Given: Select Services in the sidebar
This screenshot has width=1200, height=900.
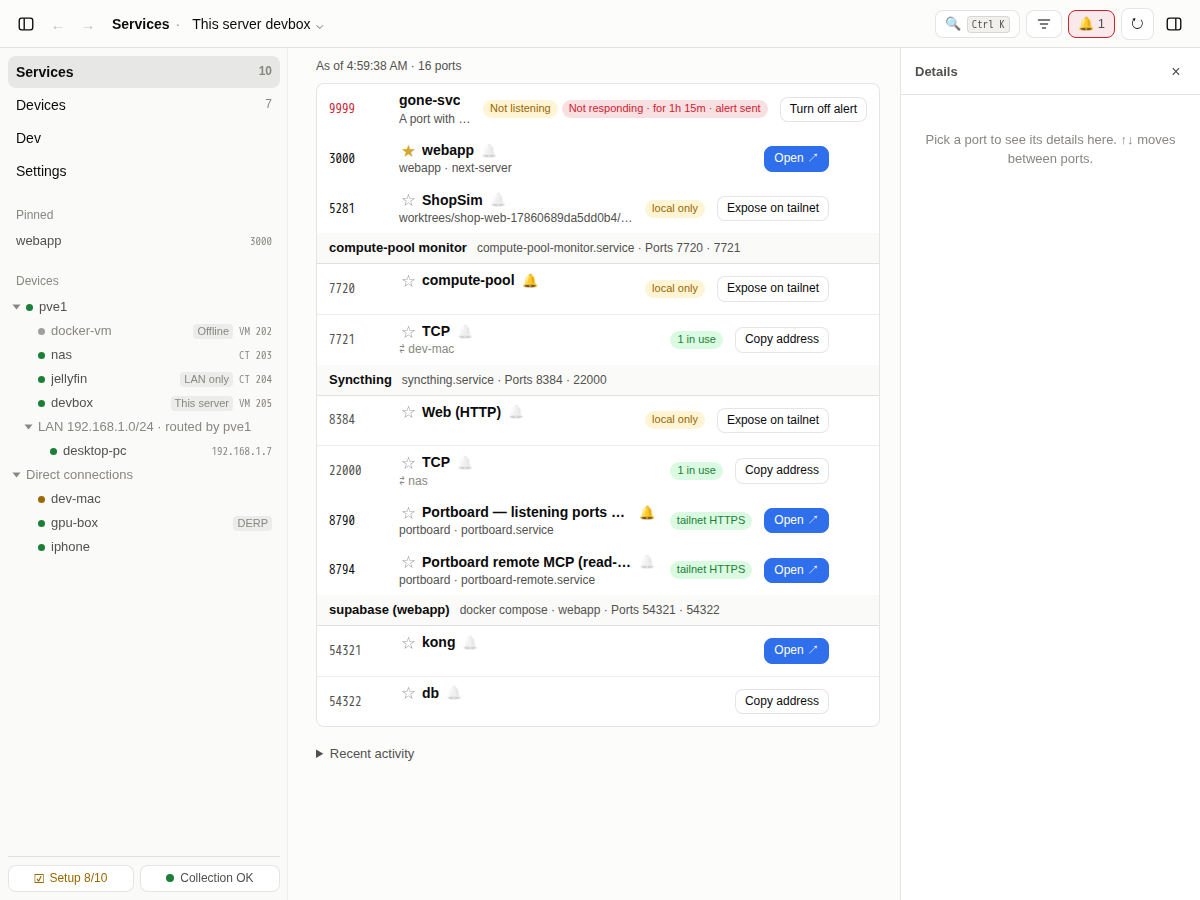Looking at the screenshot, I should [144, 72].
